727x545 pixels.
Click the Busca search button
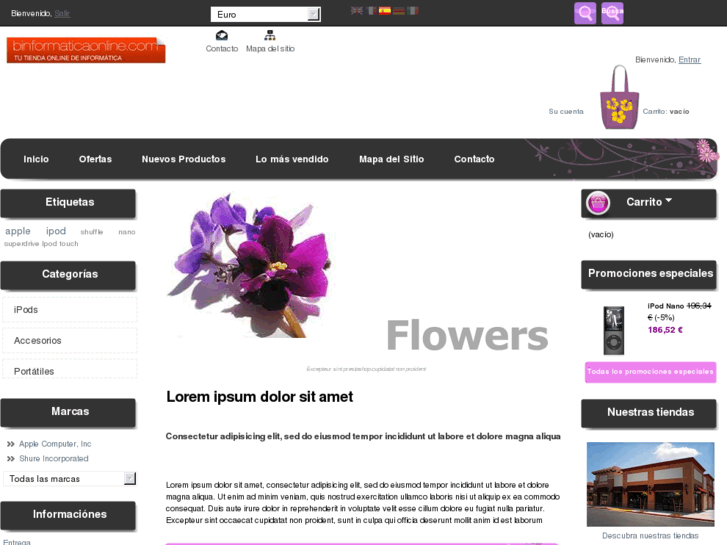[612, 13]
